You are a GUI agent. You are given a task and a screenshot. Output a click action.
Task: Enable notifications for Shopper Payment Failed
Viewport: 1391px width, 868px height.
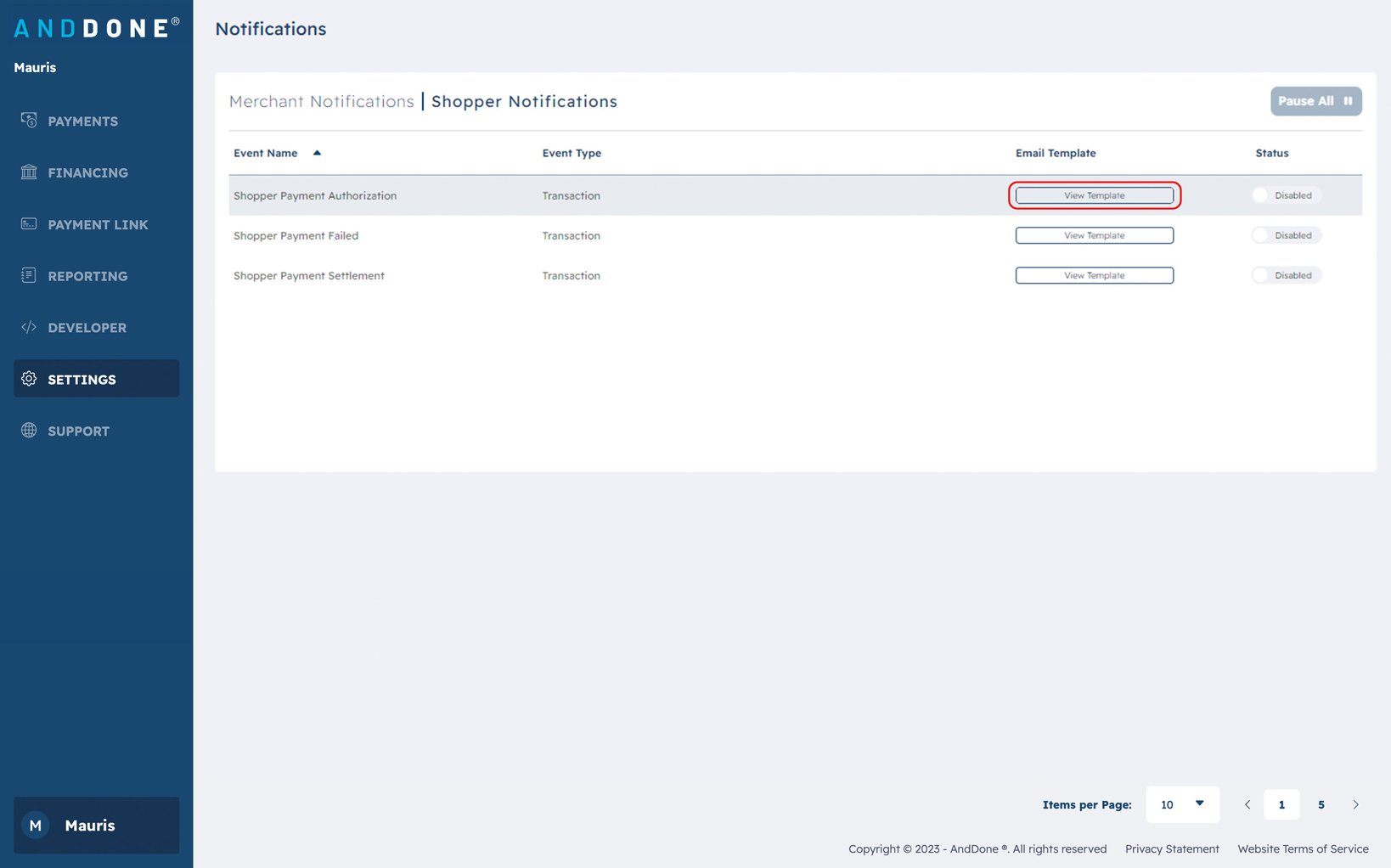[x=1259, y=234]
